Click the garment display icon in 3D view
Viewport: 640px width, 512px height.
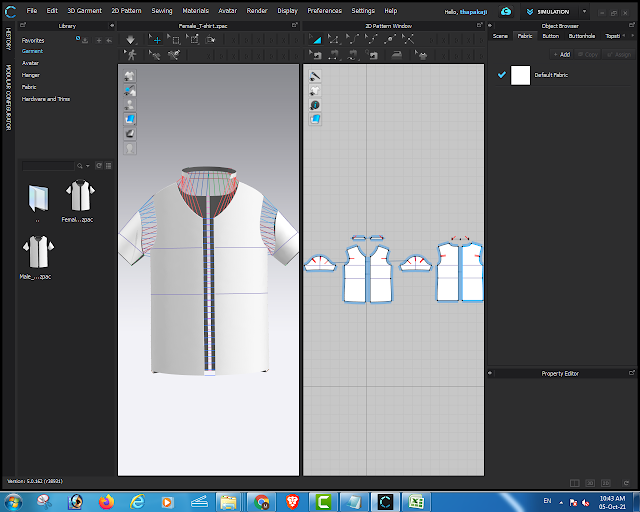pyautogui.click(x=130, y=76)
